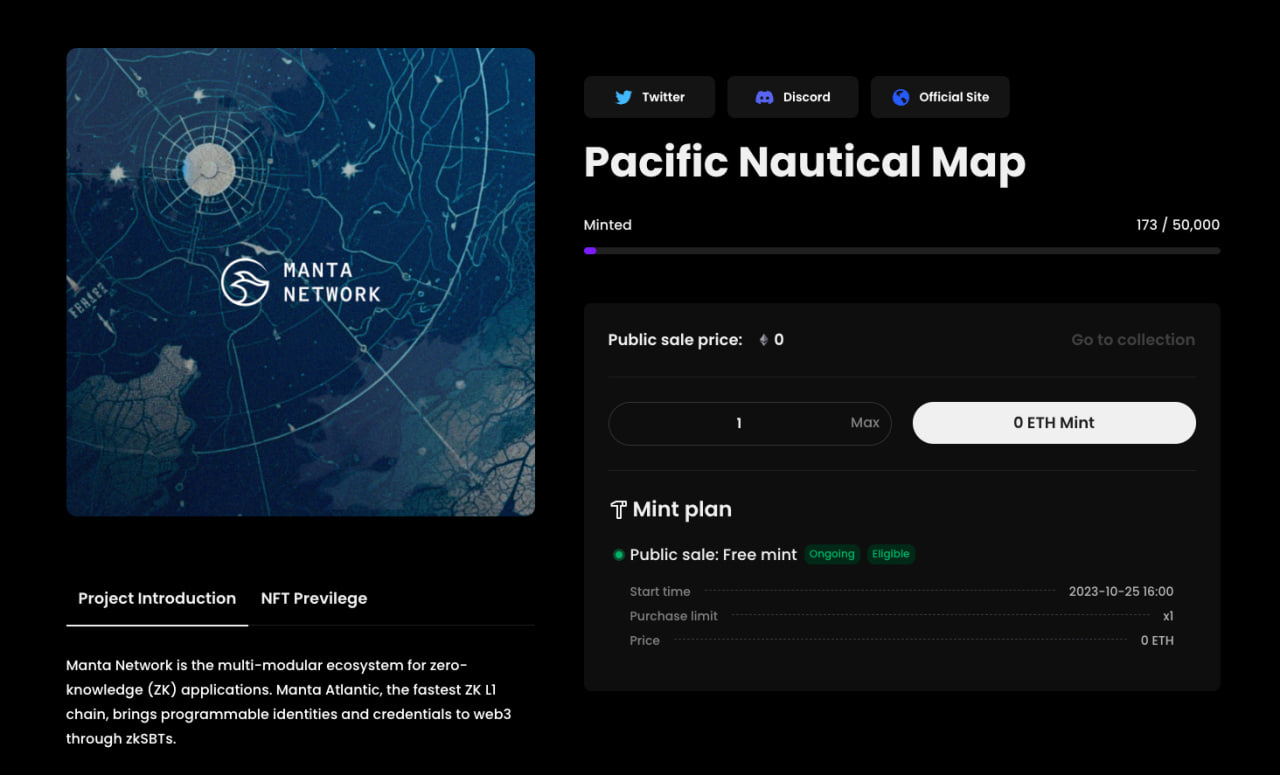
Task: Open the Twitter link button
Action: 649,97
